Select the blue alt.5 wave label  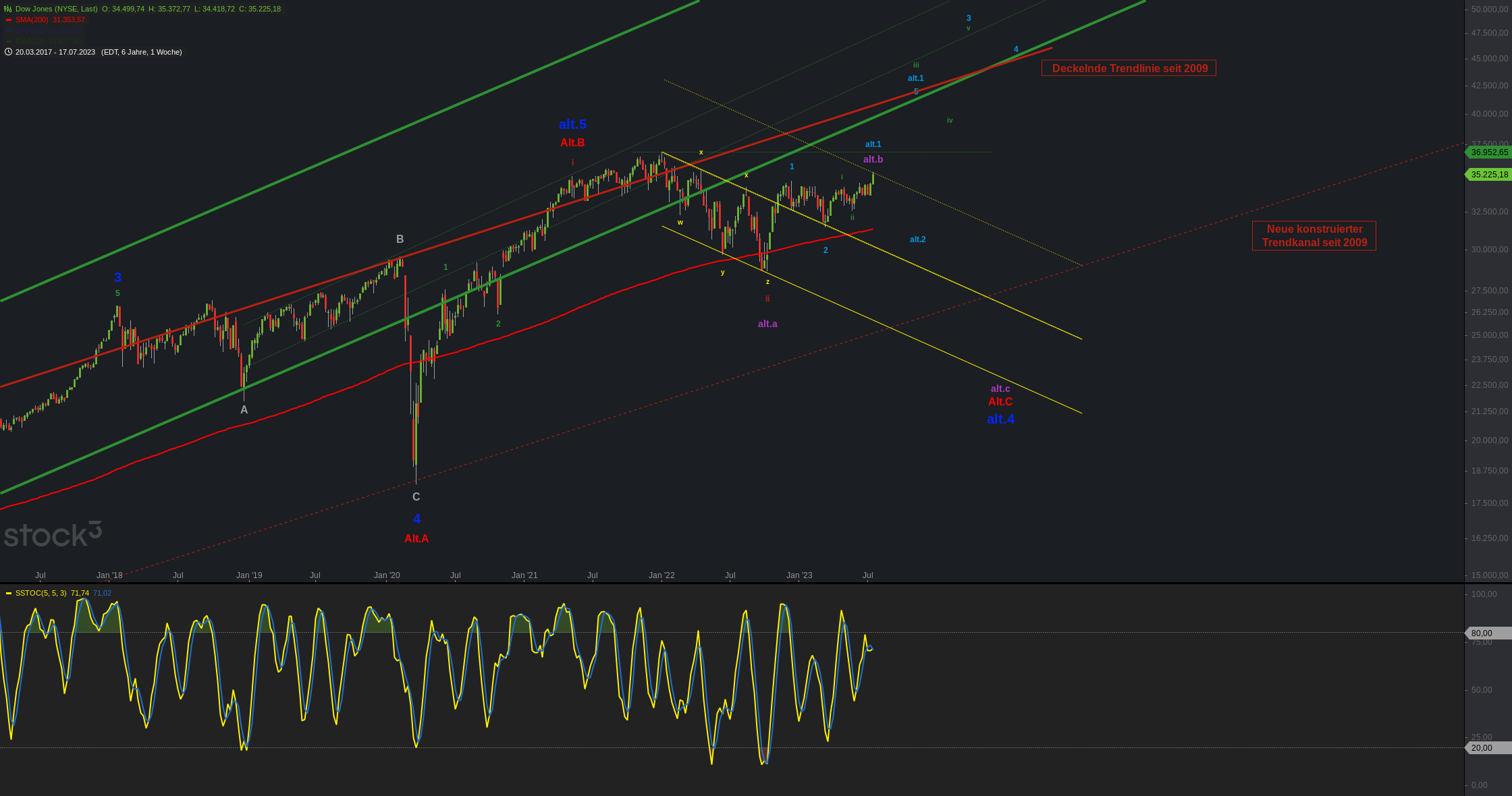(572, 125)
